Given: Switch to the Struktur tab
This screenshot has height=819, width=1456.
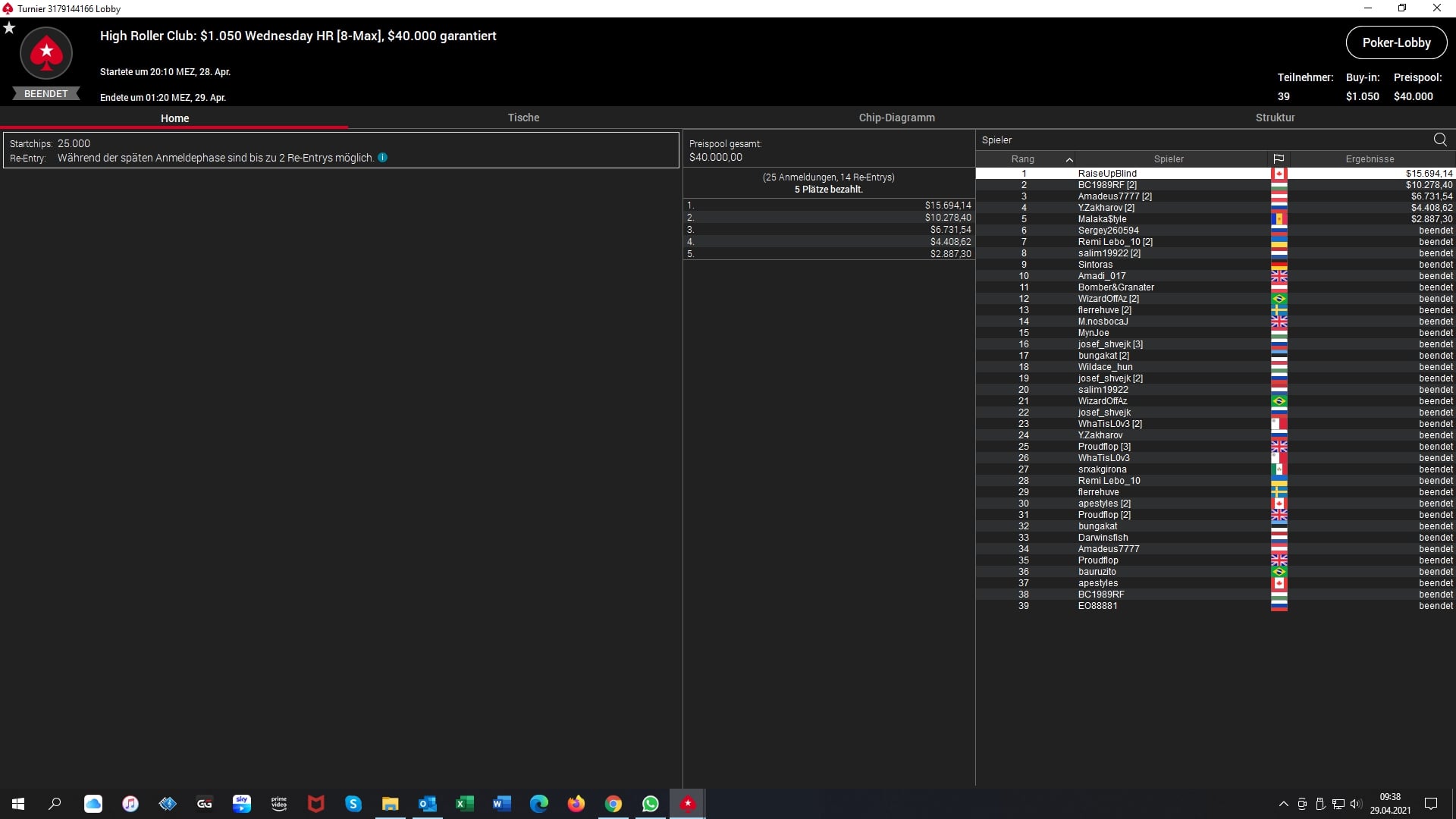Looking at the screenshot, I should click(1275, 118).
